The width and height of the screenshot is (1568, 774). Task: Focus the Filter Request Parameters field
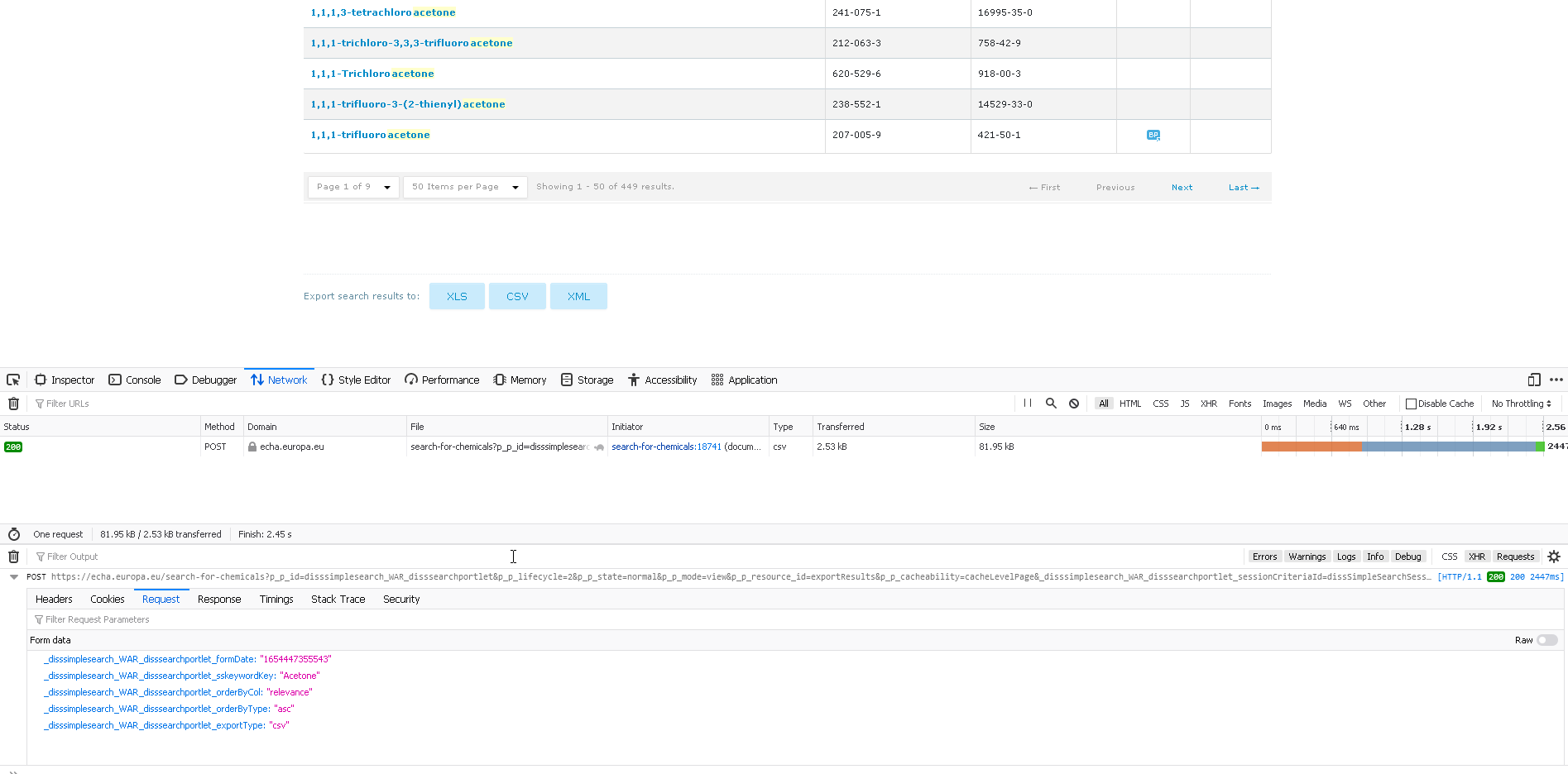point(794,619)
